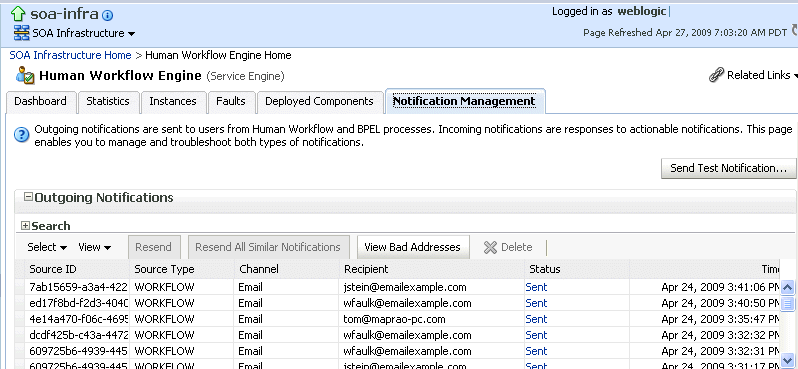Click the Related Links chain icon
This screenshot has width=798, height=369.
click(716, 75)
